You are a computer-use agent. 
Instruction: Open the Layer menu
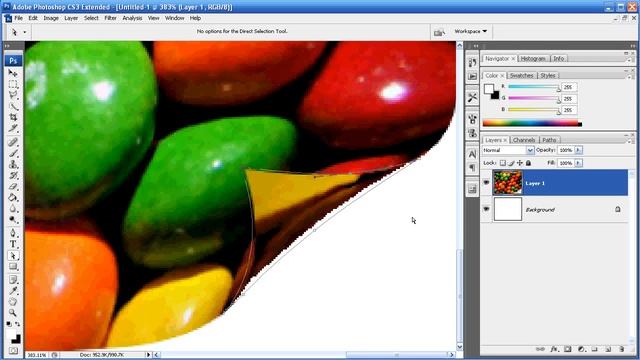coord(71,18)
